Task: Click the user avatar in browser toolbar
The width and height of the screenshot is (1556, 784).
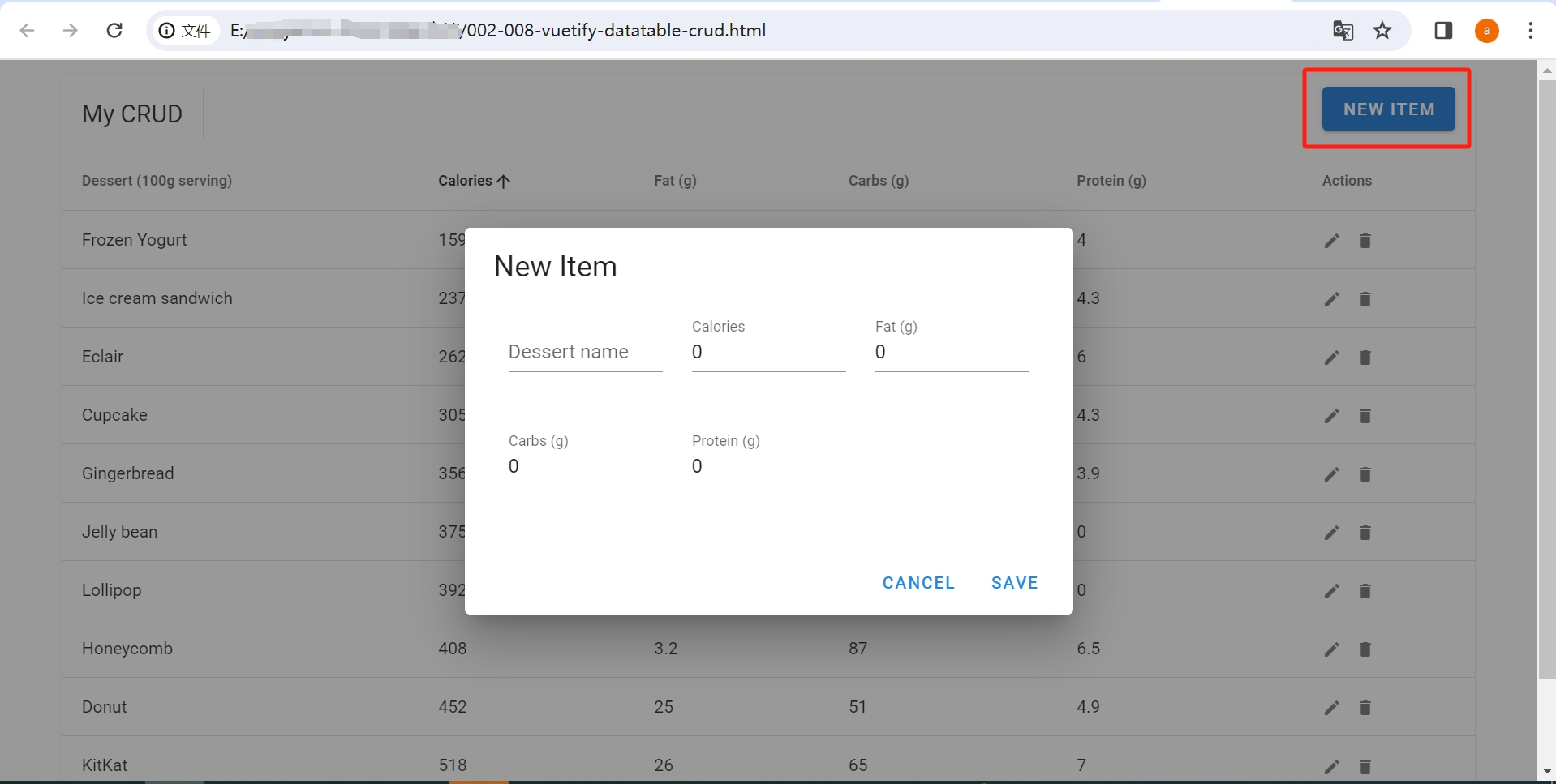Action: pyautogui.click(x=1487, y=31)
